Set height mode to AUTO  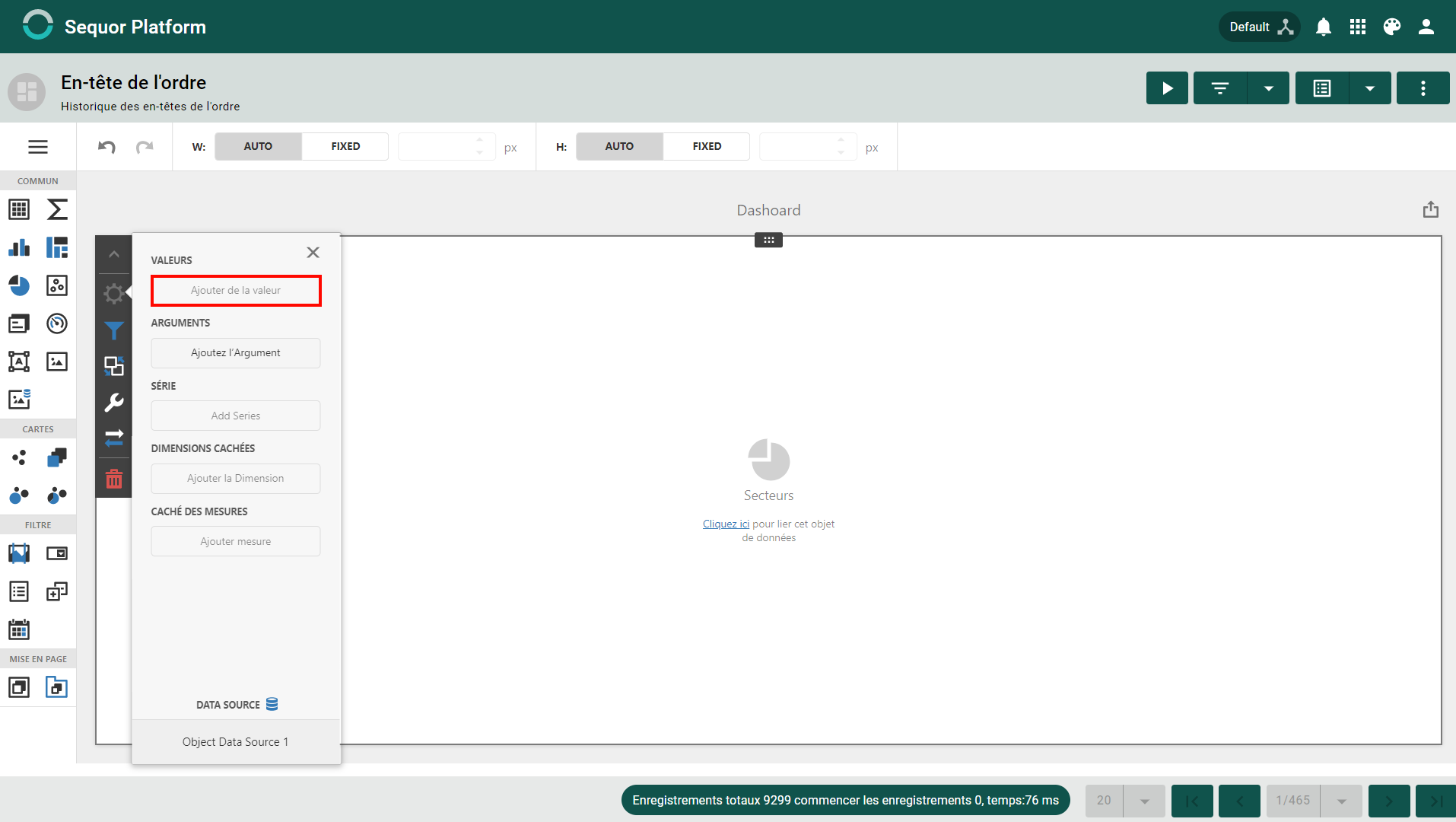[619, 146]
